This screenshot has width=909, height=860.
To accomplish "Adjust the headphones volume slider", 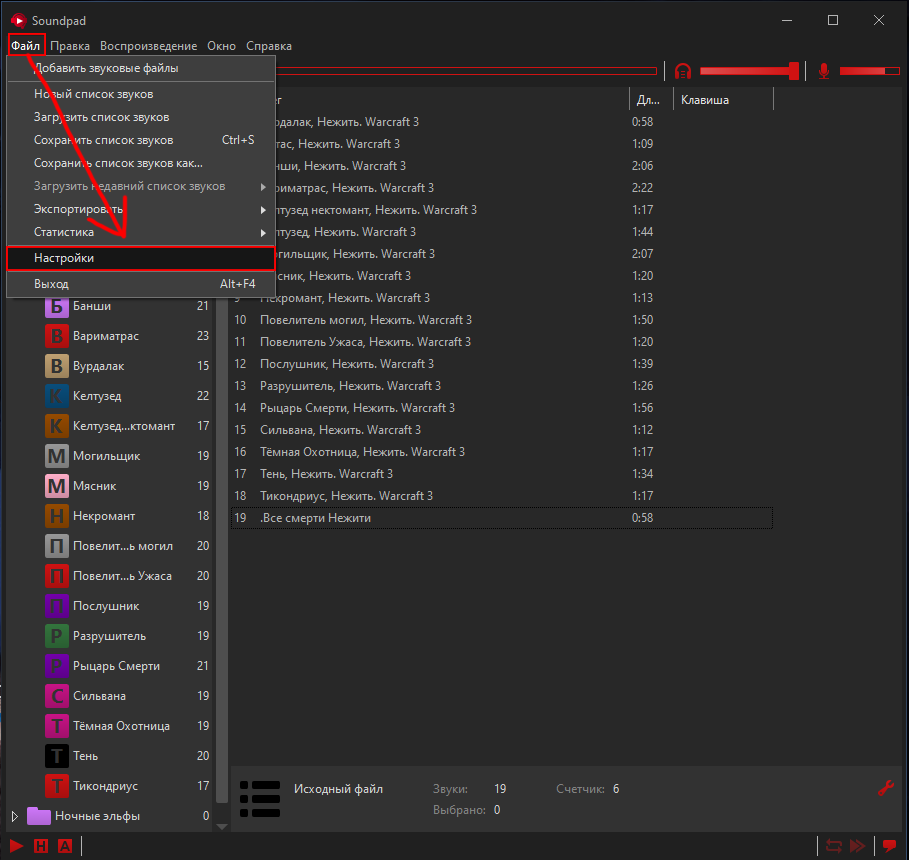I will click(x=749, y=71).
